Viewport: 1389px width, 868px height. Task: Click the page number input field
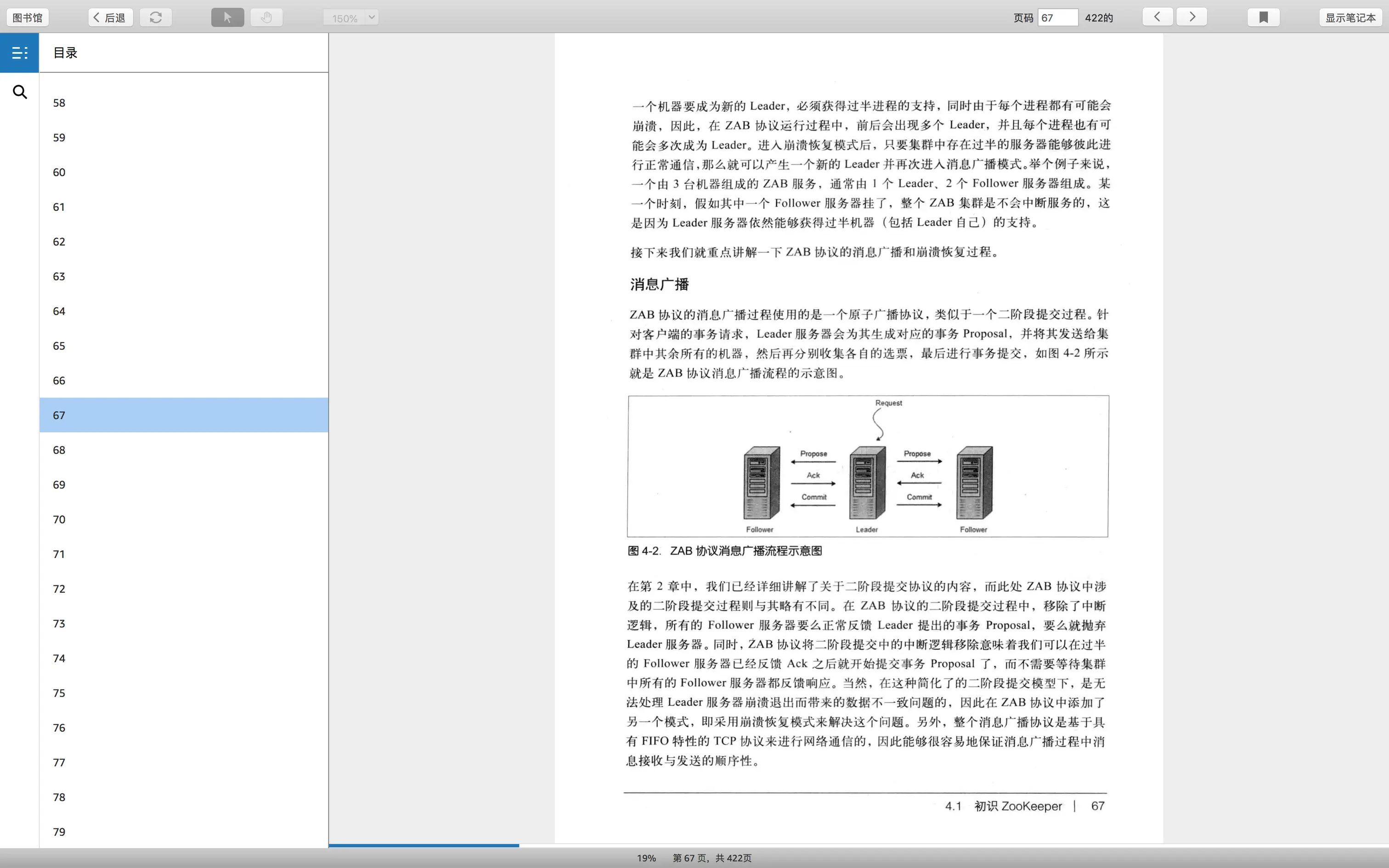point(1057,18)
